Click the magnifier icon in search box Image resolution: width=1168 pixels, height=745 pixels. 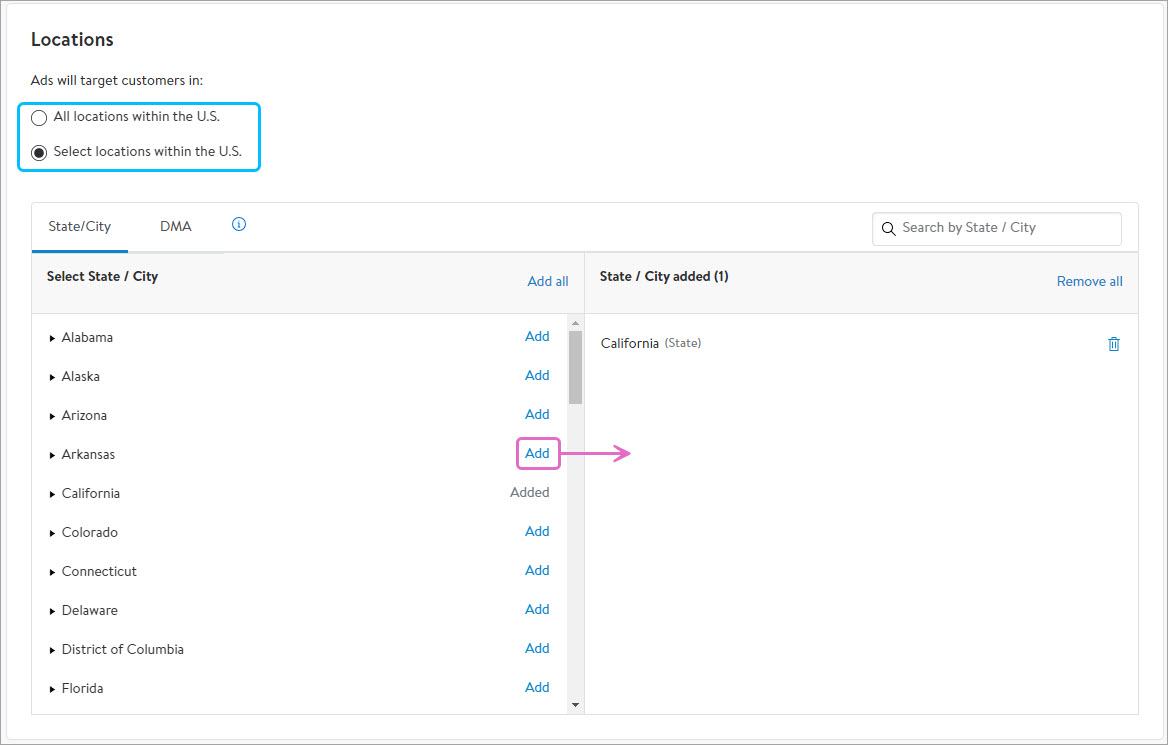tap(888, 229)
